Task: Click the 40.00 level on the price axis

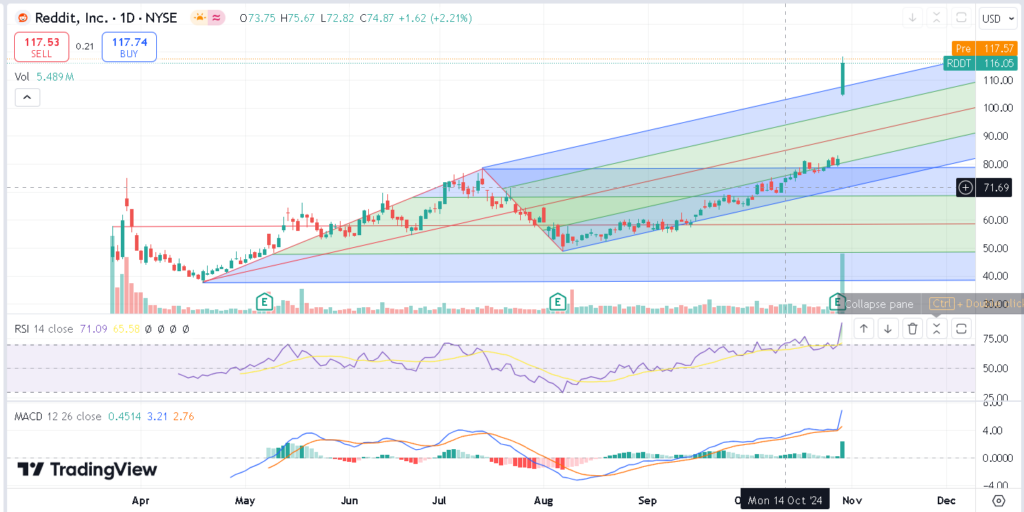Action: pos(995,276)
